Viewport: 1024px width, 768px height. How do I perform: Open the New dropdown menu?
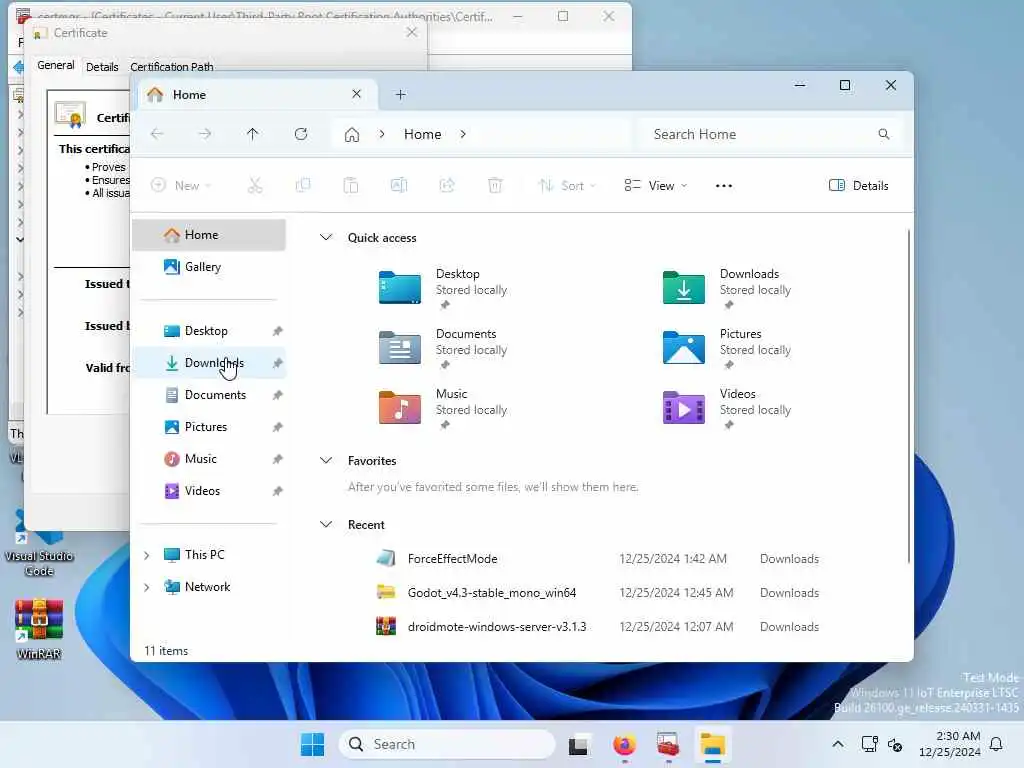point(181,186)
